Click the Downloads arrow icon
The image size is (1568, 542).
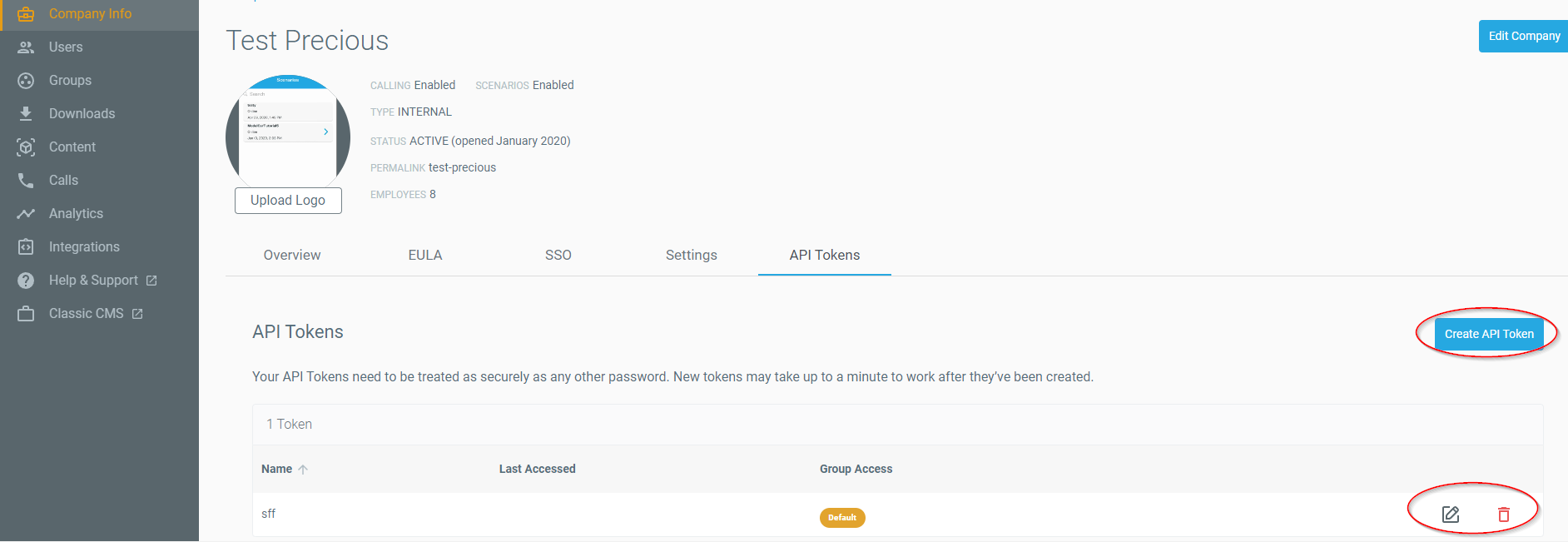pos(26,113)
